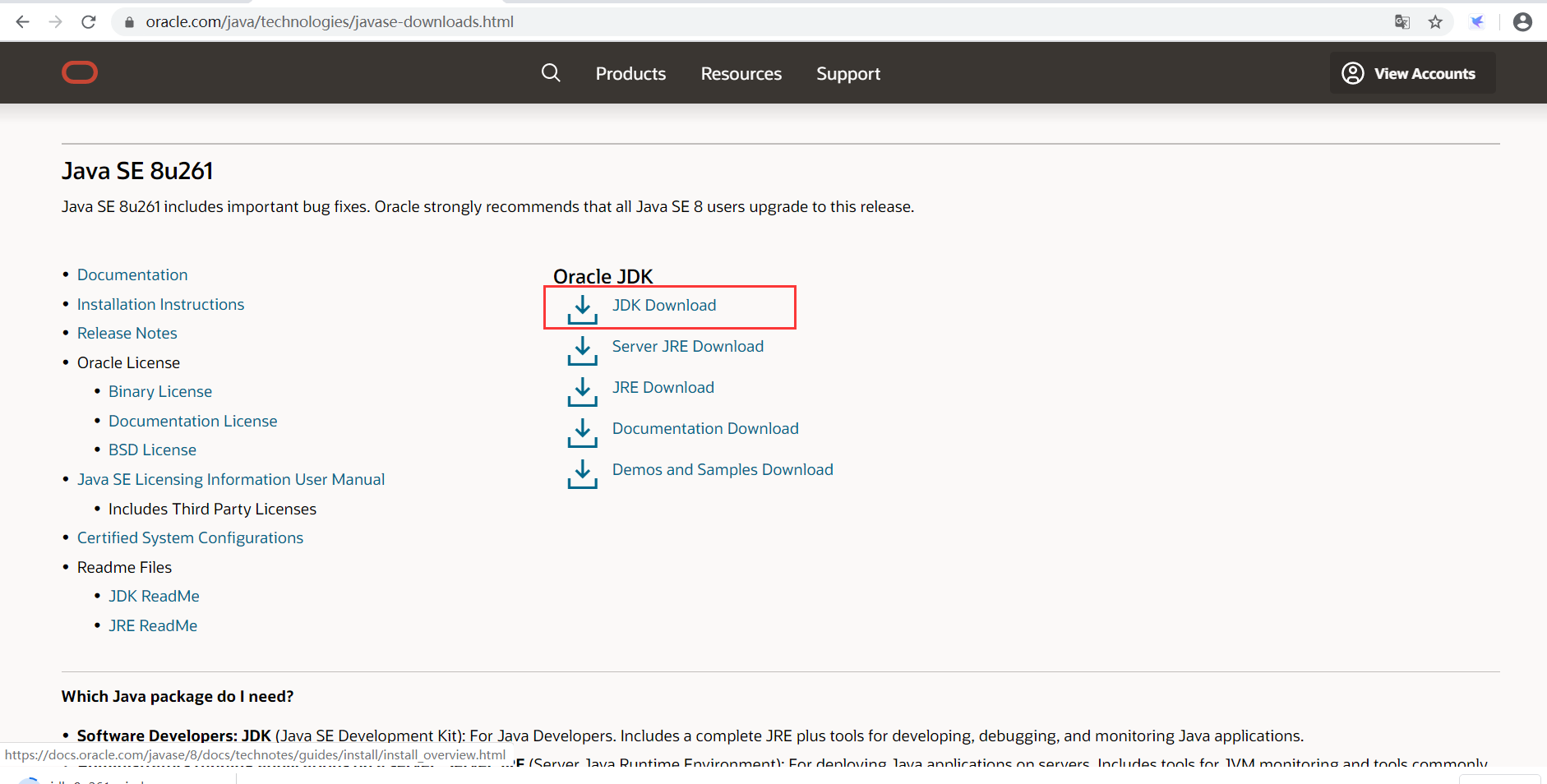Click the Readme Files list text

pos(124,567)
